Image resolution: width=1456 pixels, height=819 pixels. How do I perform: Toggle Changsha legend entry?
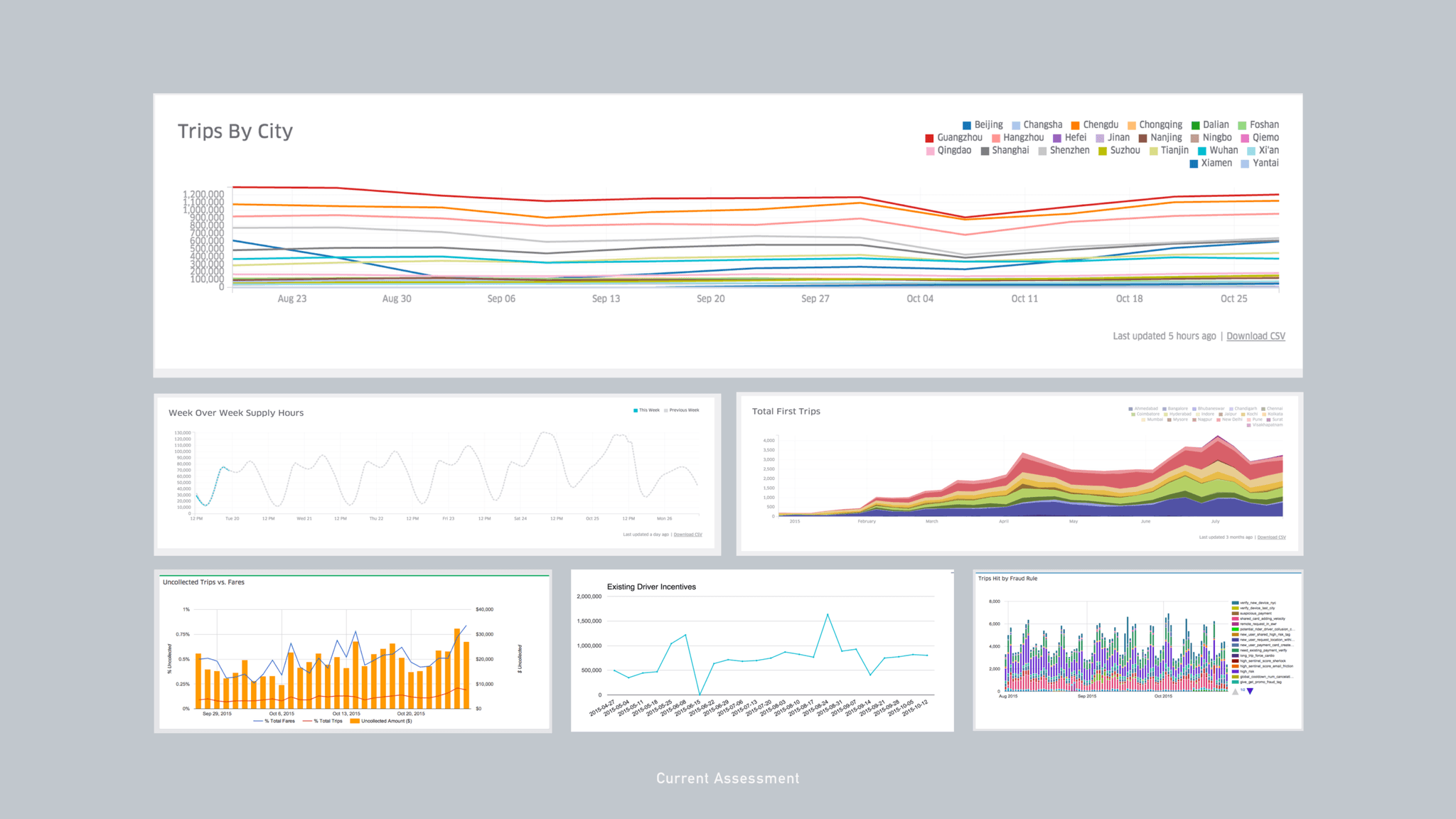[1037, 124]
